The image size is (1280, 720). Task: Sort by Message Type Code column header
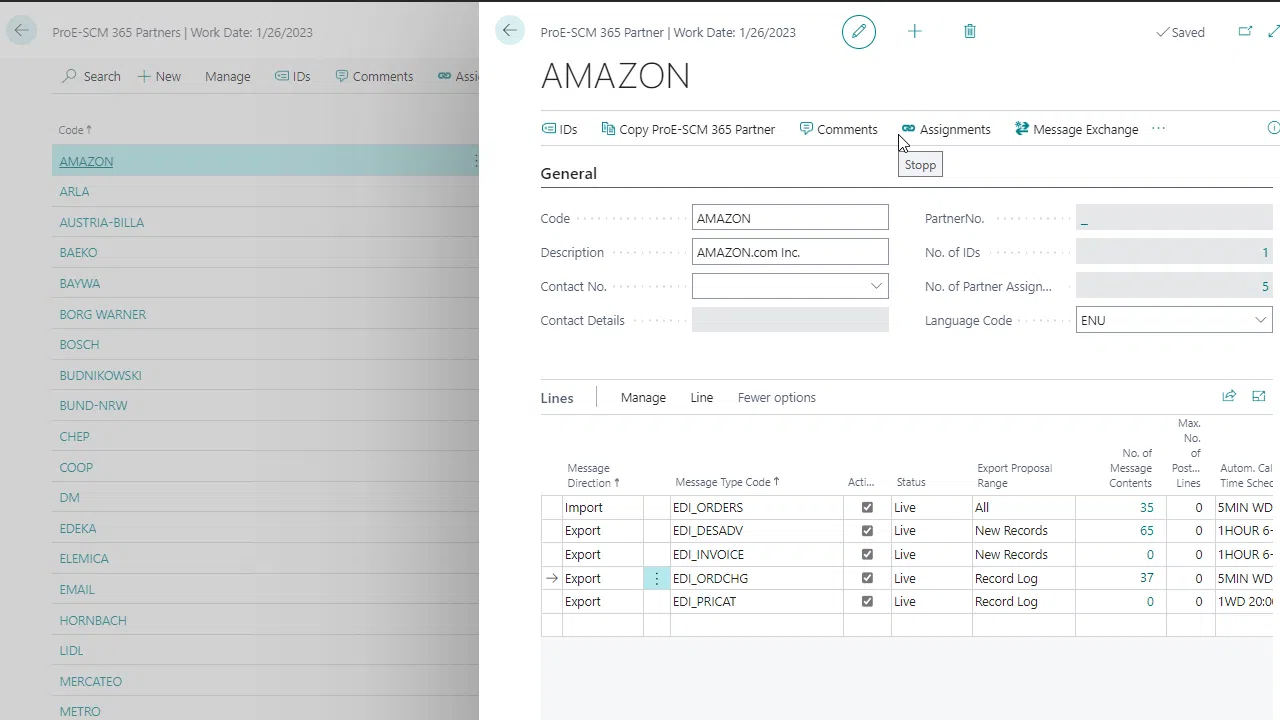727,482
